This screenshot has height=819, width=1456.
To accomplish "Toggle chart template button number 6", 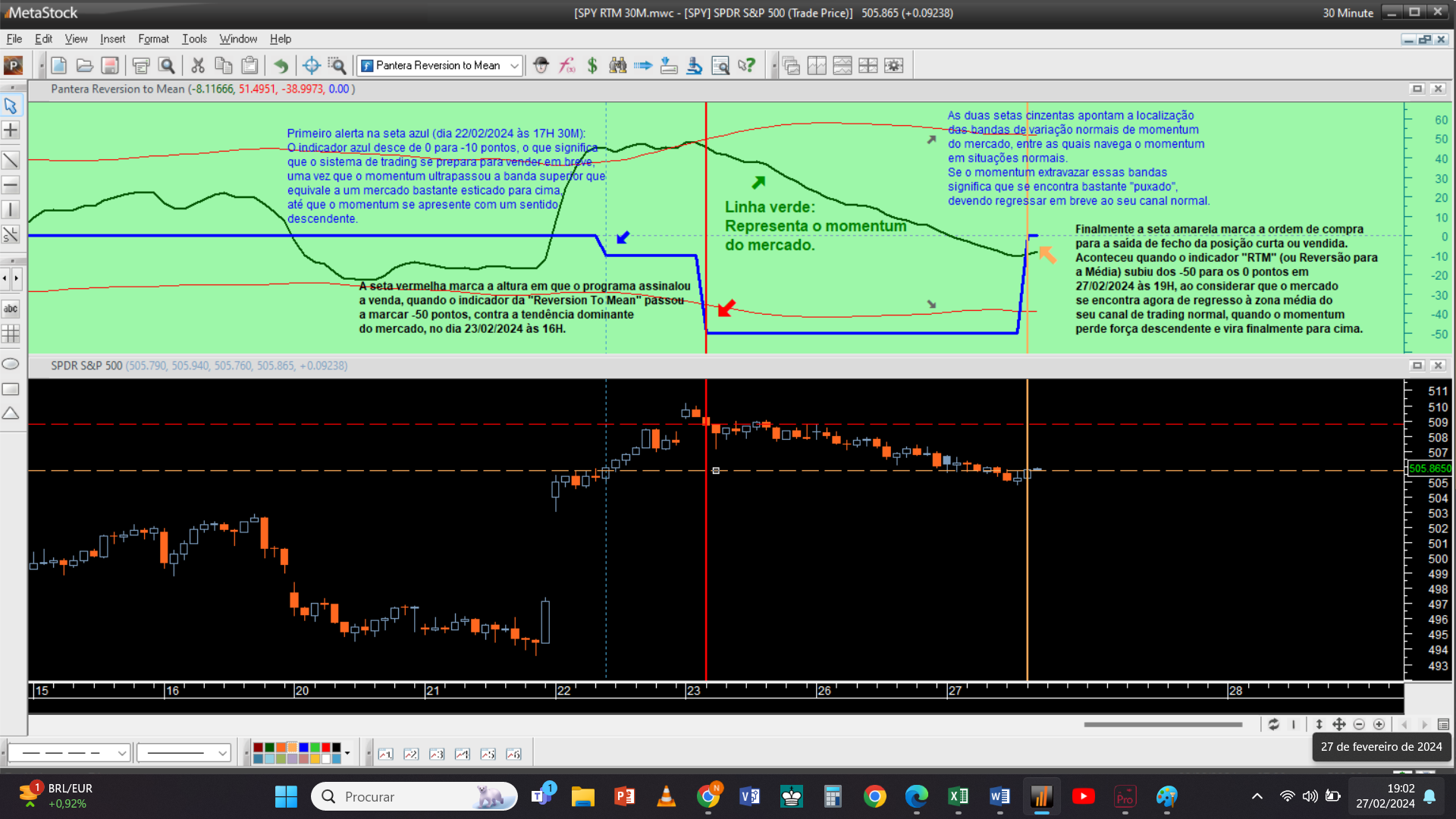I will (513, 754).
